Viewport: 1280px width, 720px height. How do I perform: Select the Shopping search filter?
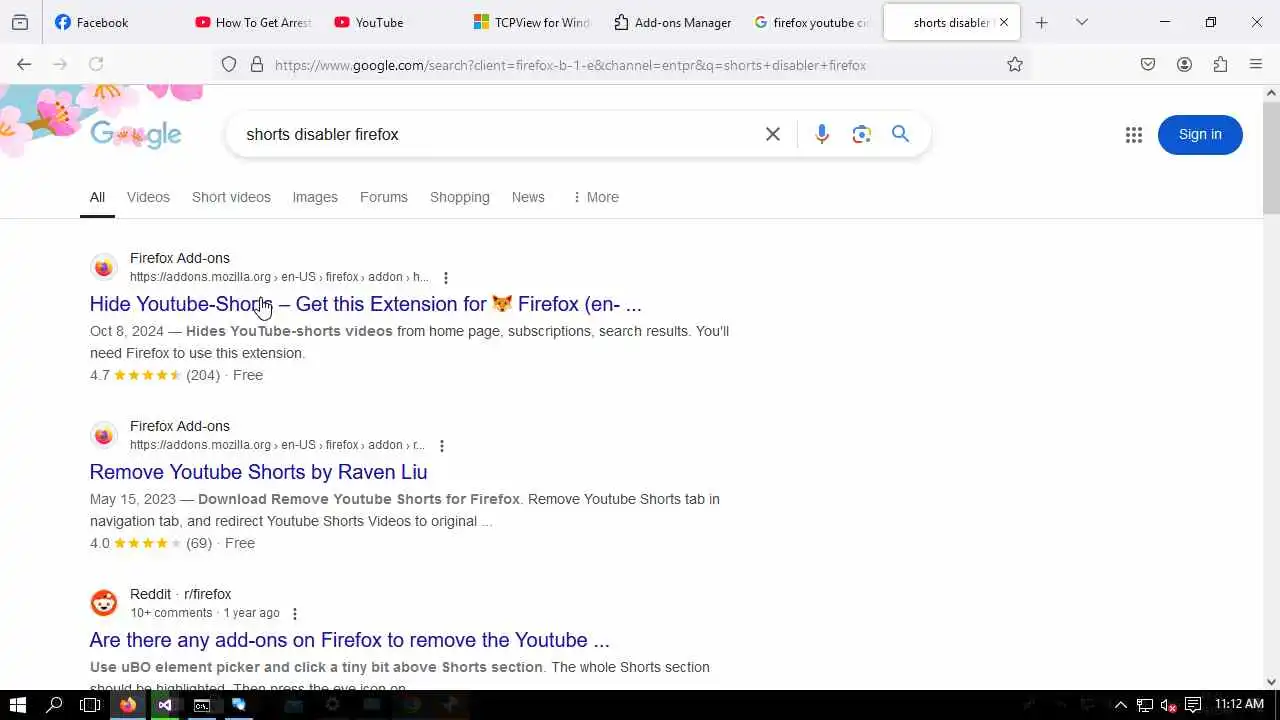460,197
